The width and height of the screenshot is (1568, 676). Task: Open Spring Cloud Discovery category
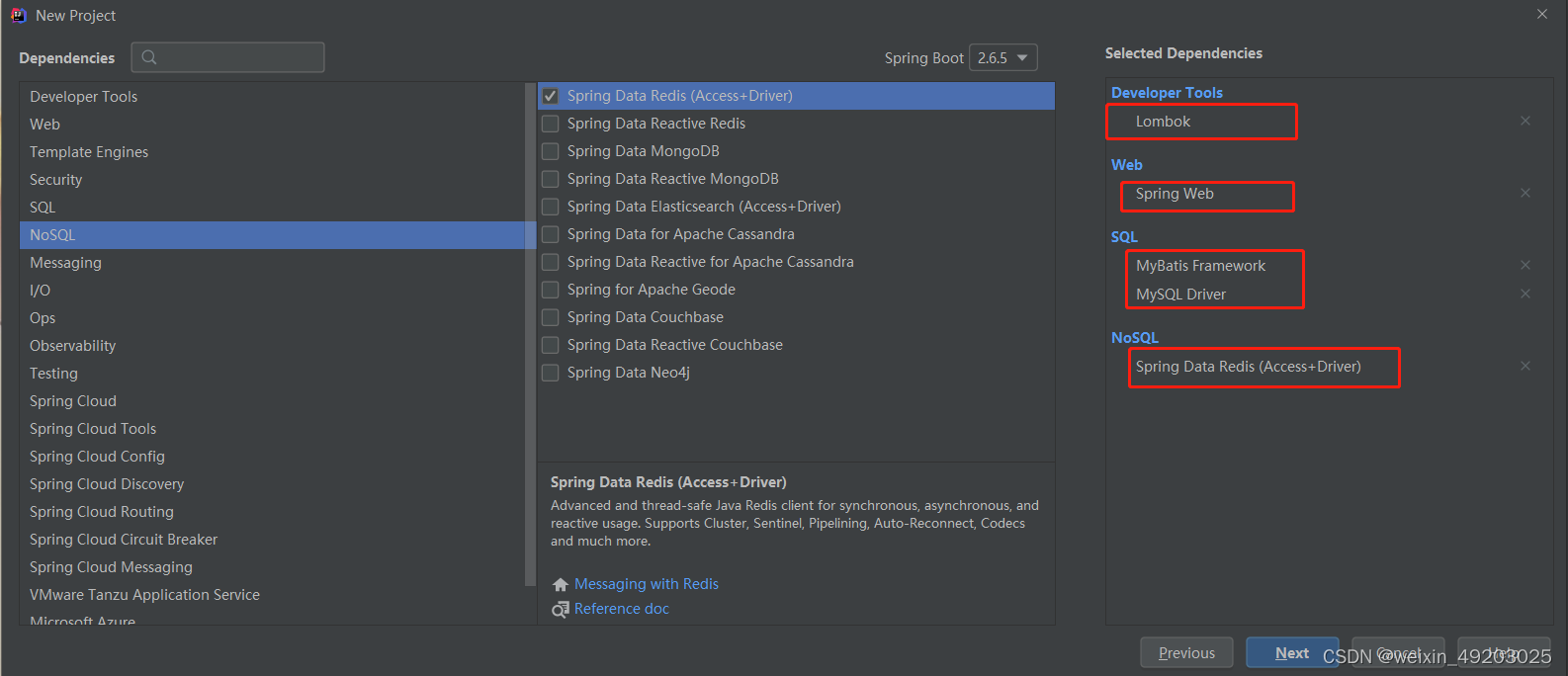(272, 484)
